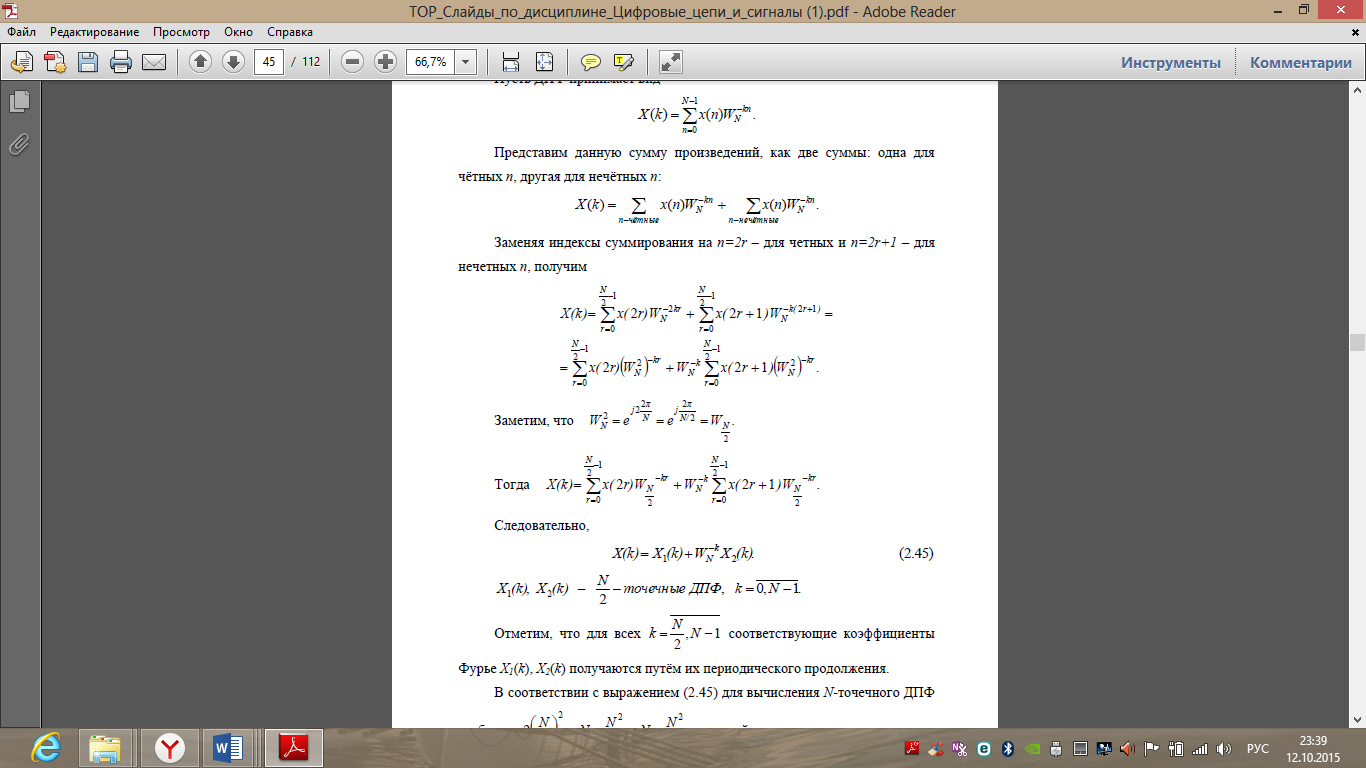Open the Инструменты panel
The image size is (1366, 768).
(x=1171, y=62)
